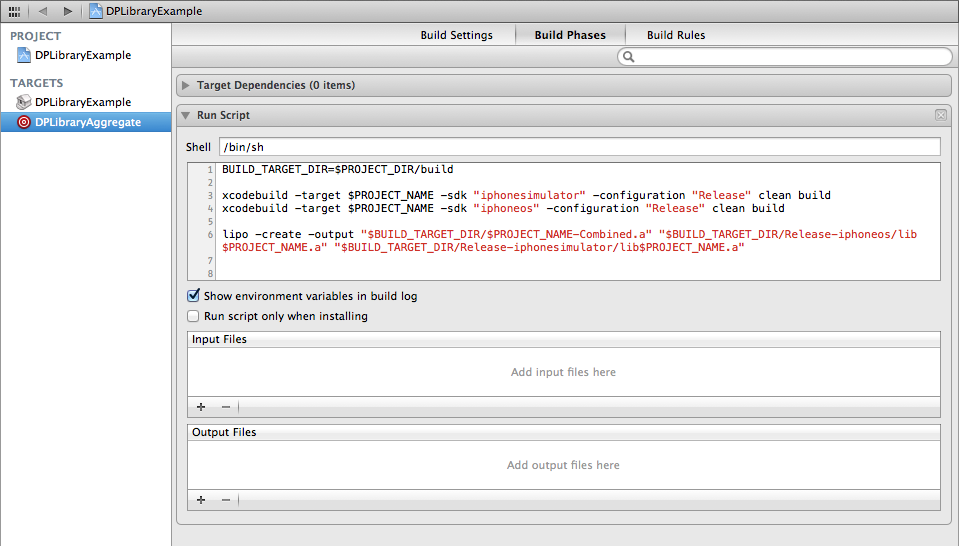Click line number 8 in script gutter

tap(210, 273)
